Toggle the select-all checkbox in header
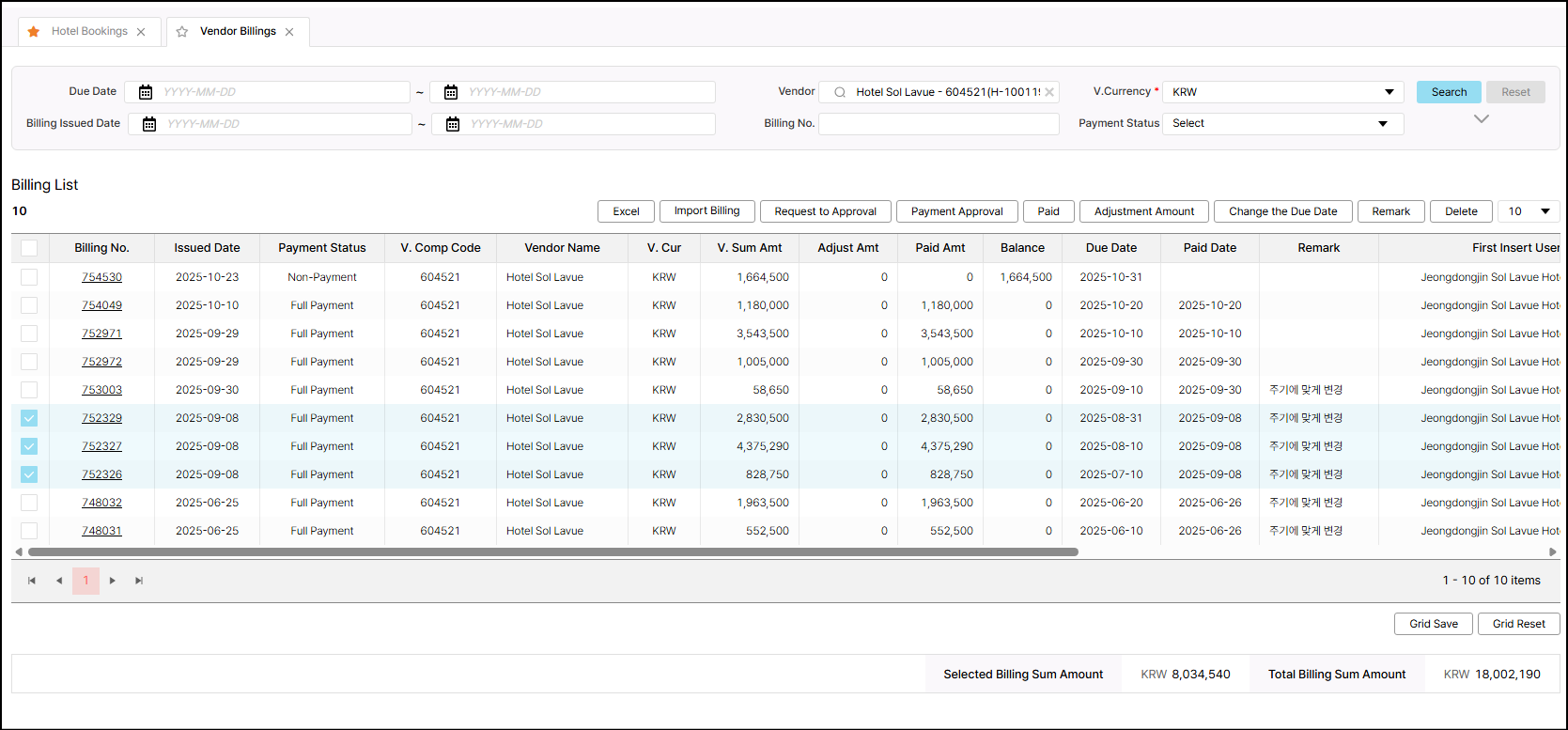 (x=29, y=248)
